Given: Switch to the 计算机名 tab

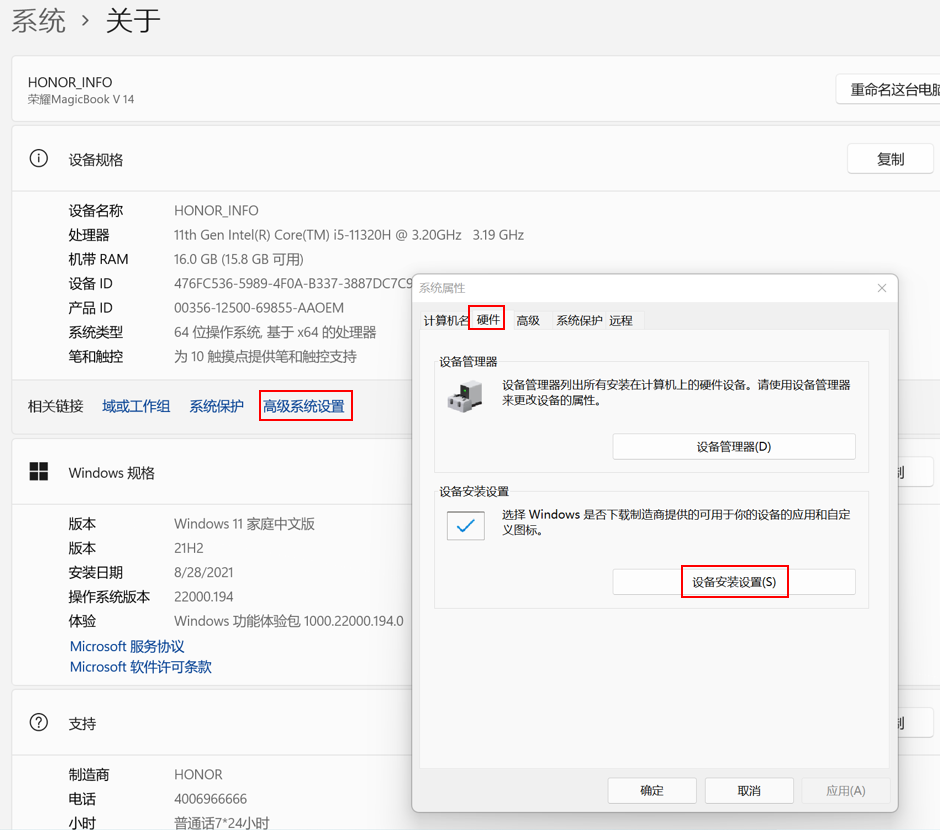Looking at the screenshot, I should coord(446,320).
